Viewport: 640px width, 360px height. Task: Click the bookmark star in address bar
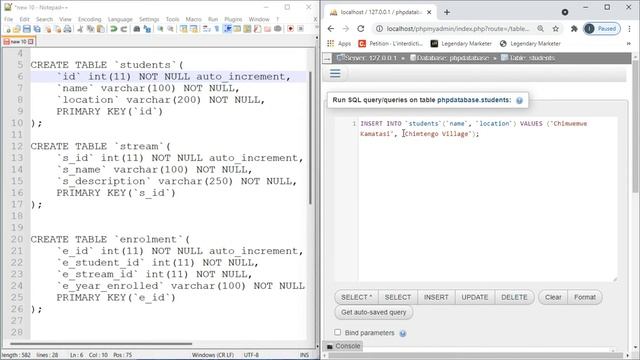(556, 29)
